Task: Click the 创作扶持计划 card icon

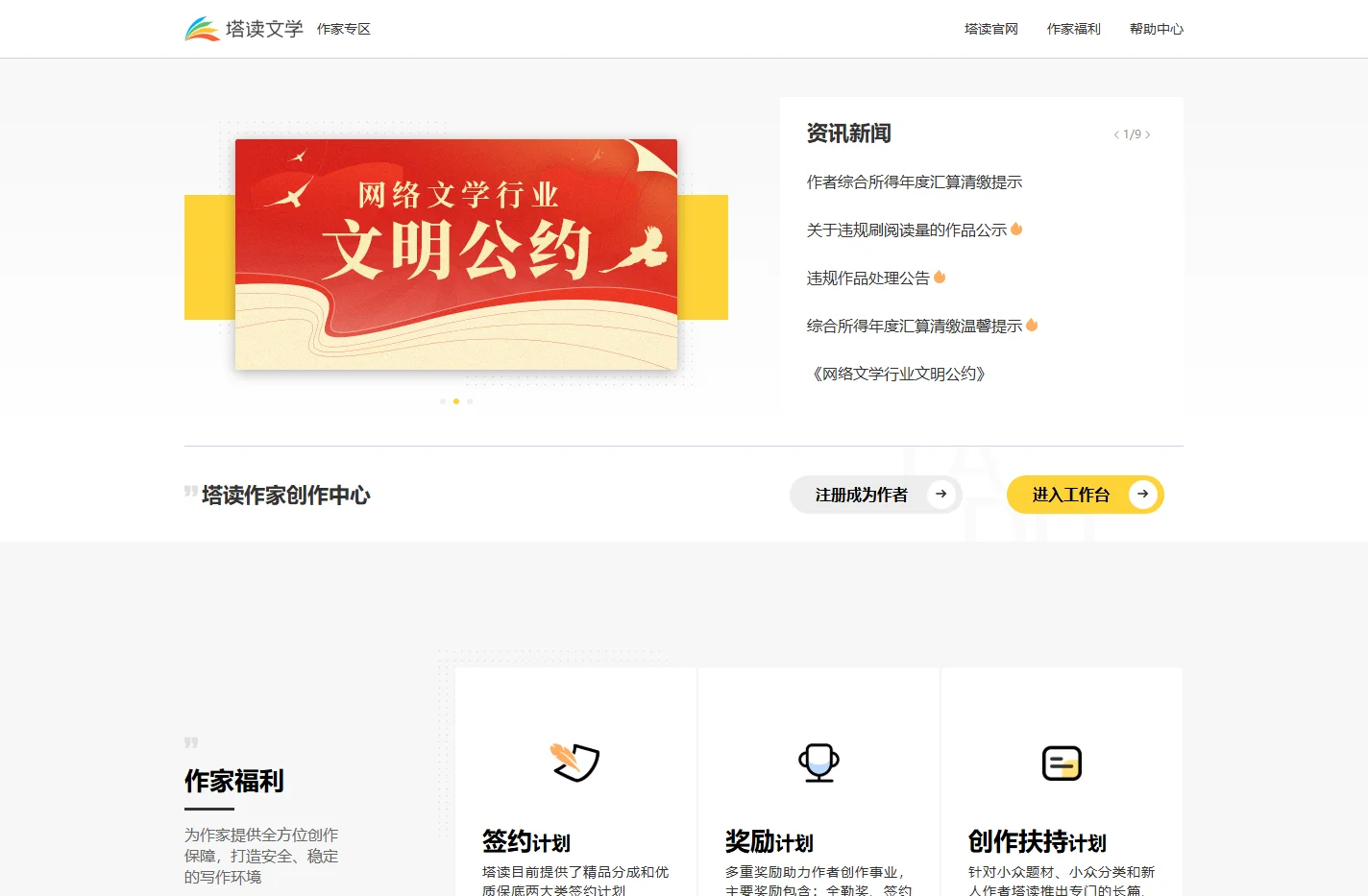Action: pyautogui.click(x=1062, y=763)
